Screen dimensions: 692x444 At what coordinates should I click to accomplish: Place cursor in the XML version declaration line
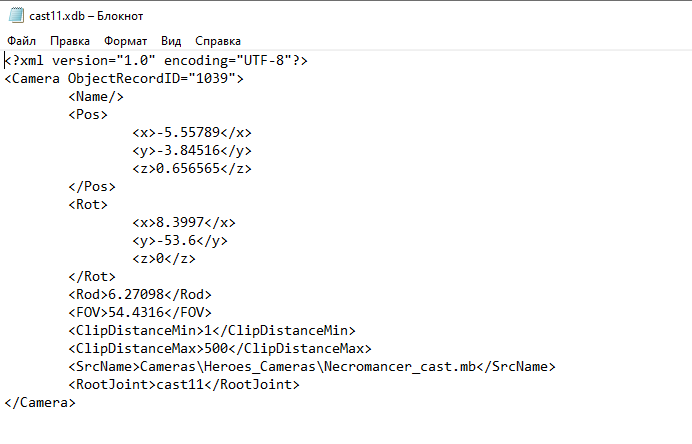point(156,60)
